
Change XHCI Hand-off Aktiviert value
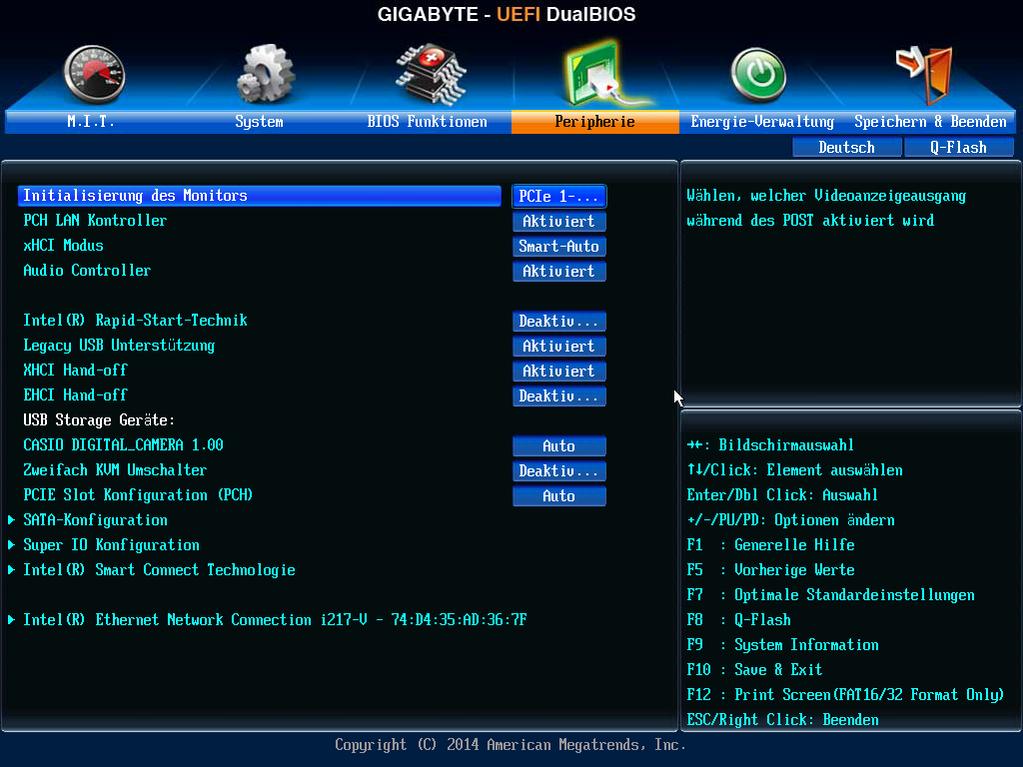[559, 370]
